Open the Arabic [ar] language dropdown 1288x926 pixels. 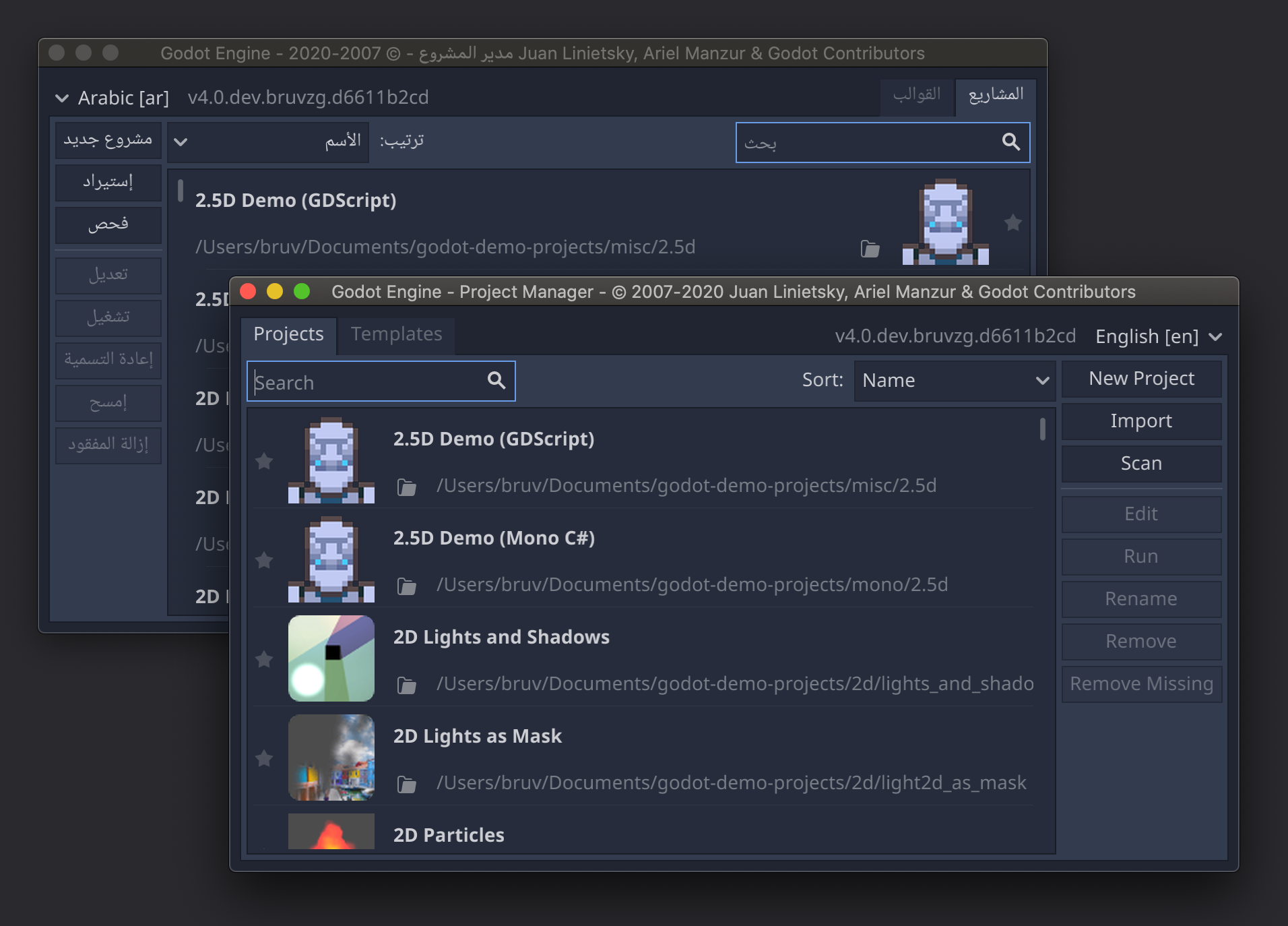coord(112,98)
